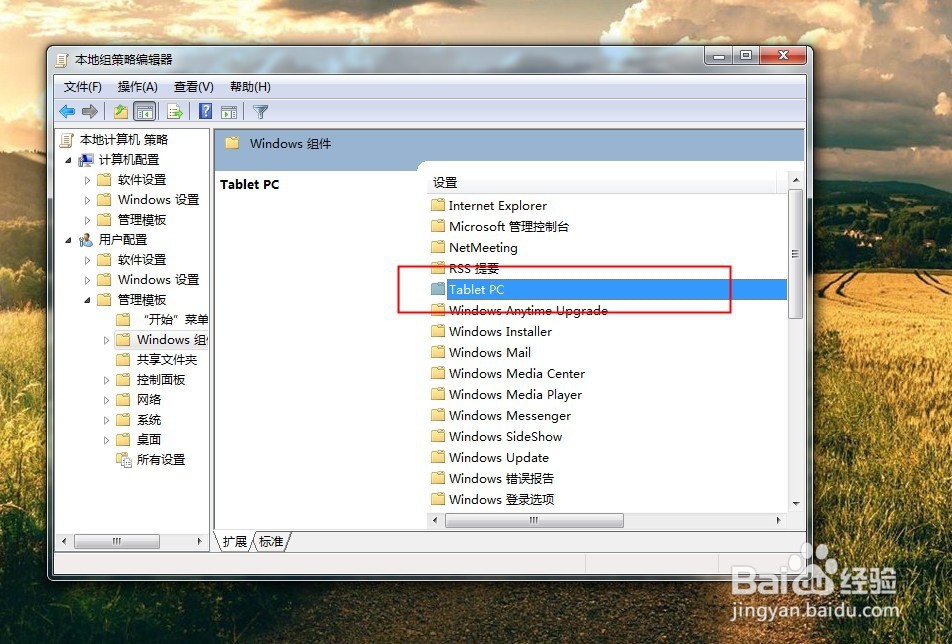952x644 pixels.
Task: Click the Windows Installer folder icon
Action: point(438,331)
